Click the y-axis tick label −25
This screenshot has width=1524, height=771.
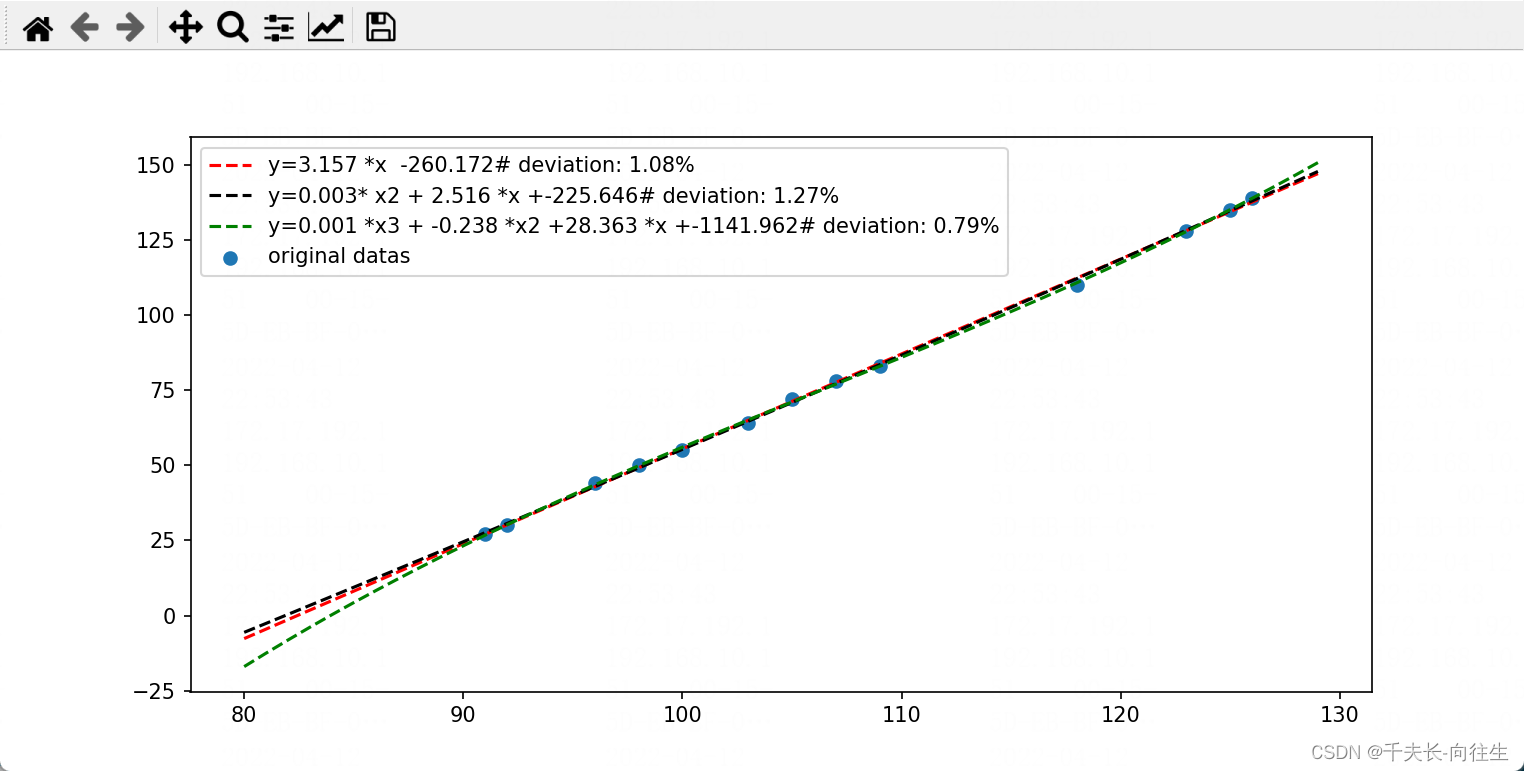pyautogui.click(x=154, y=691)
